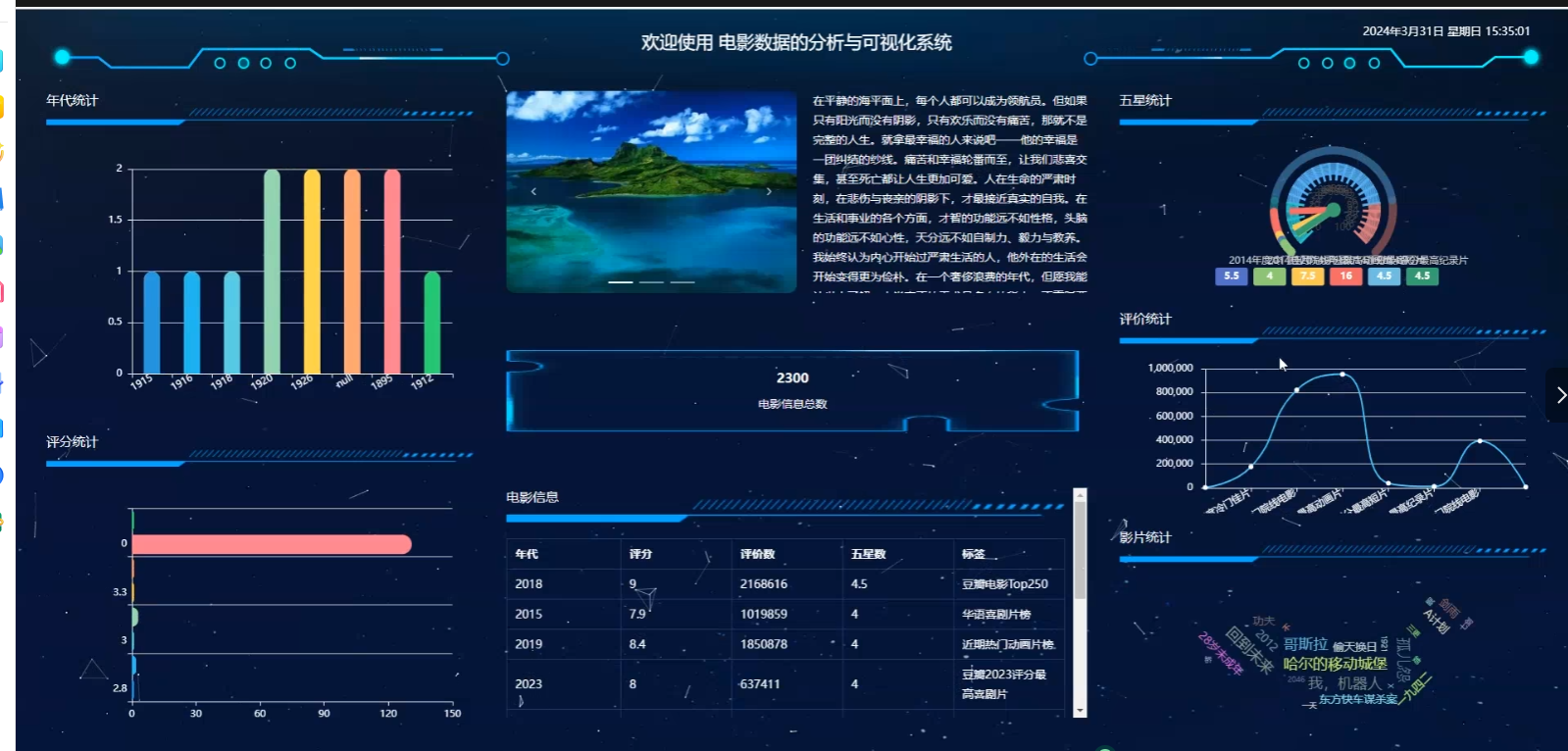Click 哈尔的移动城堡 in the word cloud
The width and height of the screenshot is (1568, 751).
point(1335,664)
